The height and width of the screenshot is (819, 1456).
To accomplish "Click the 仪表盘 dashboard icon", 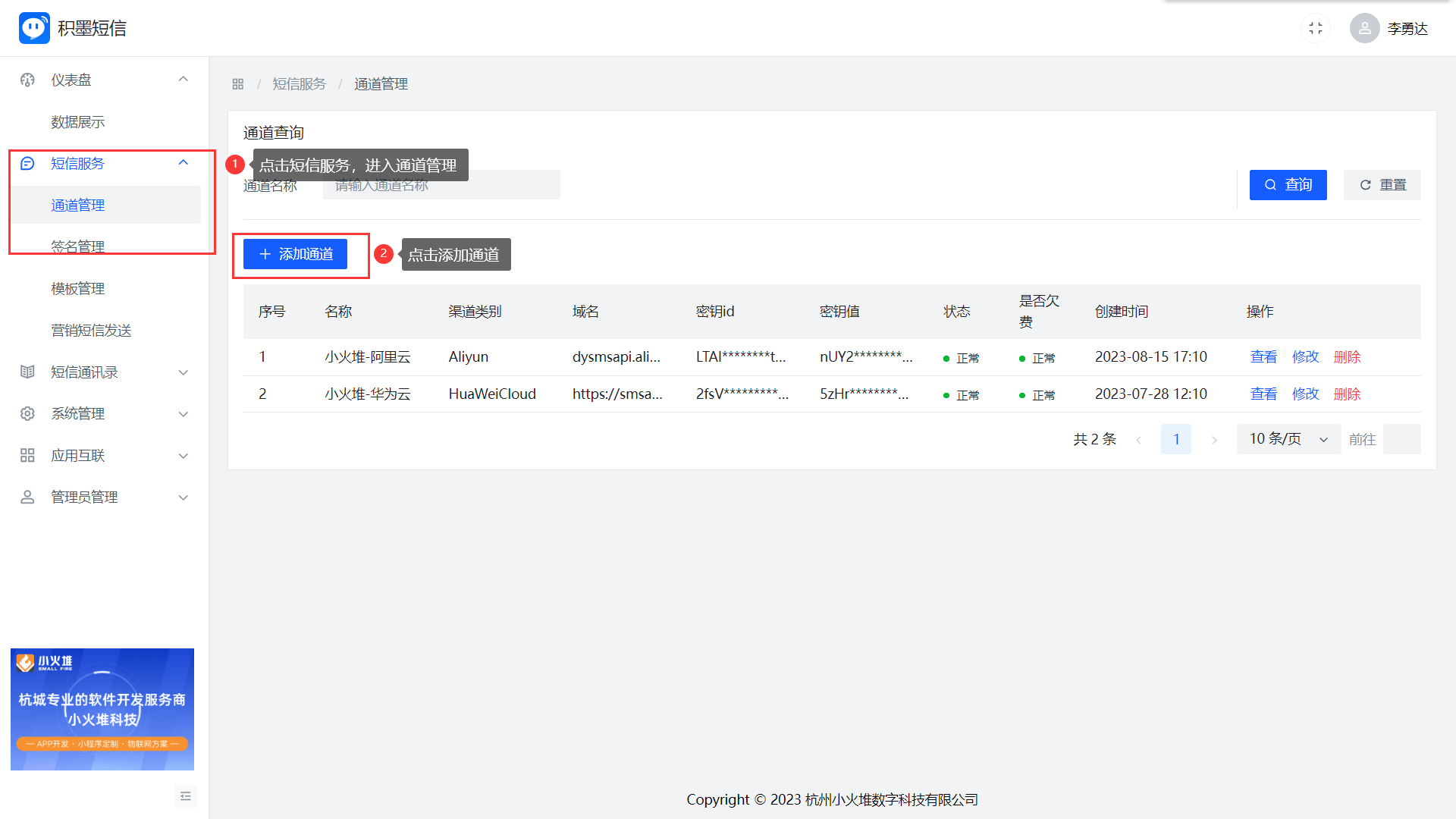I will pos(27,80).
